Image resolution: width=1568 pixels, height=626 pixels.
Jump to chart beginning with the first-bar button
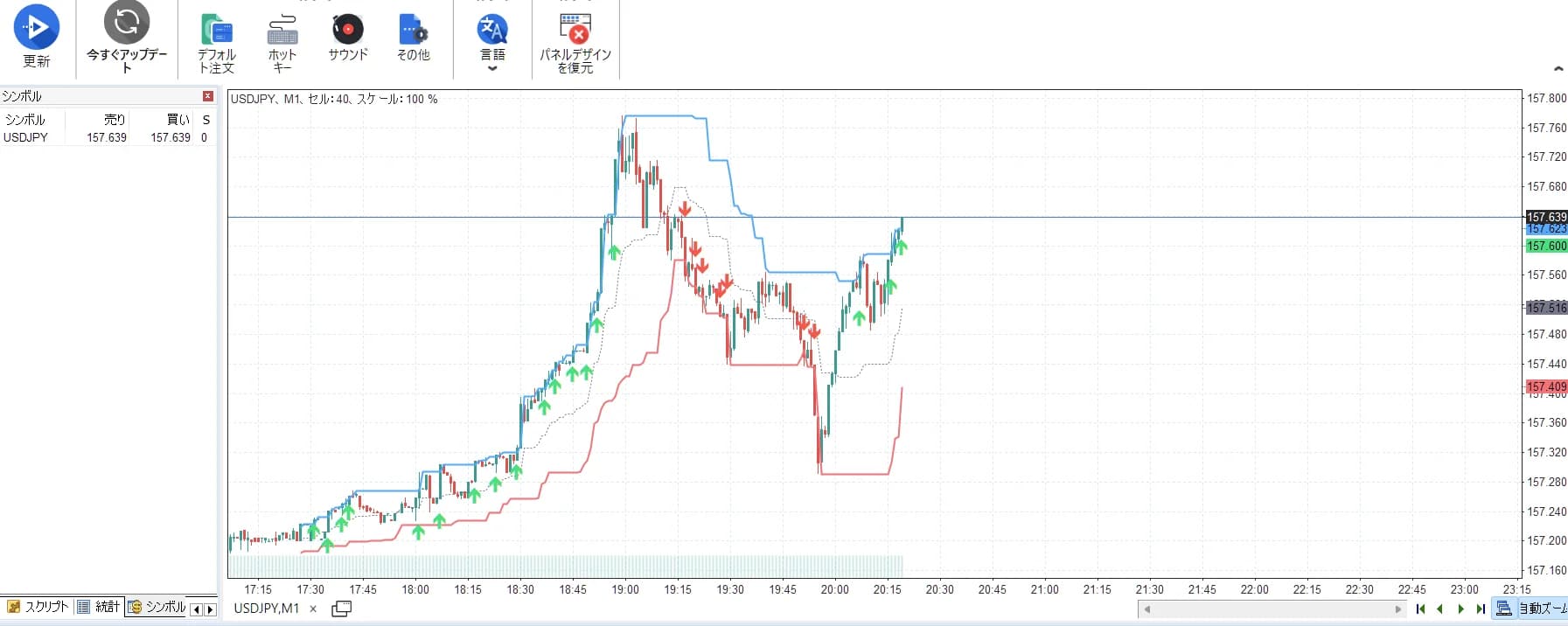point(1420,609)
